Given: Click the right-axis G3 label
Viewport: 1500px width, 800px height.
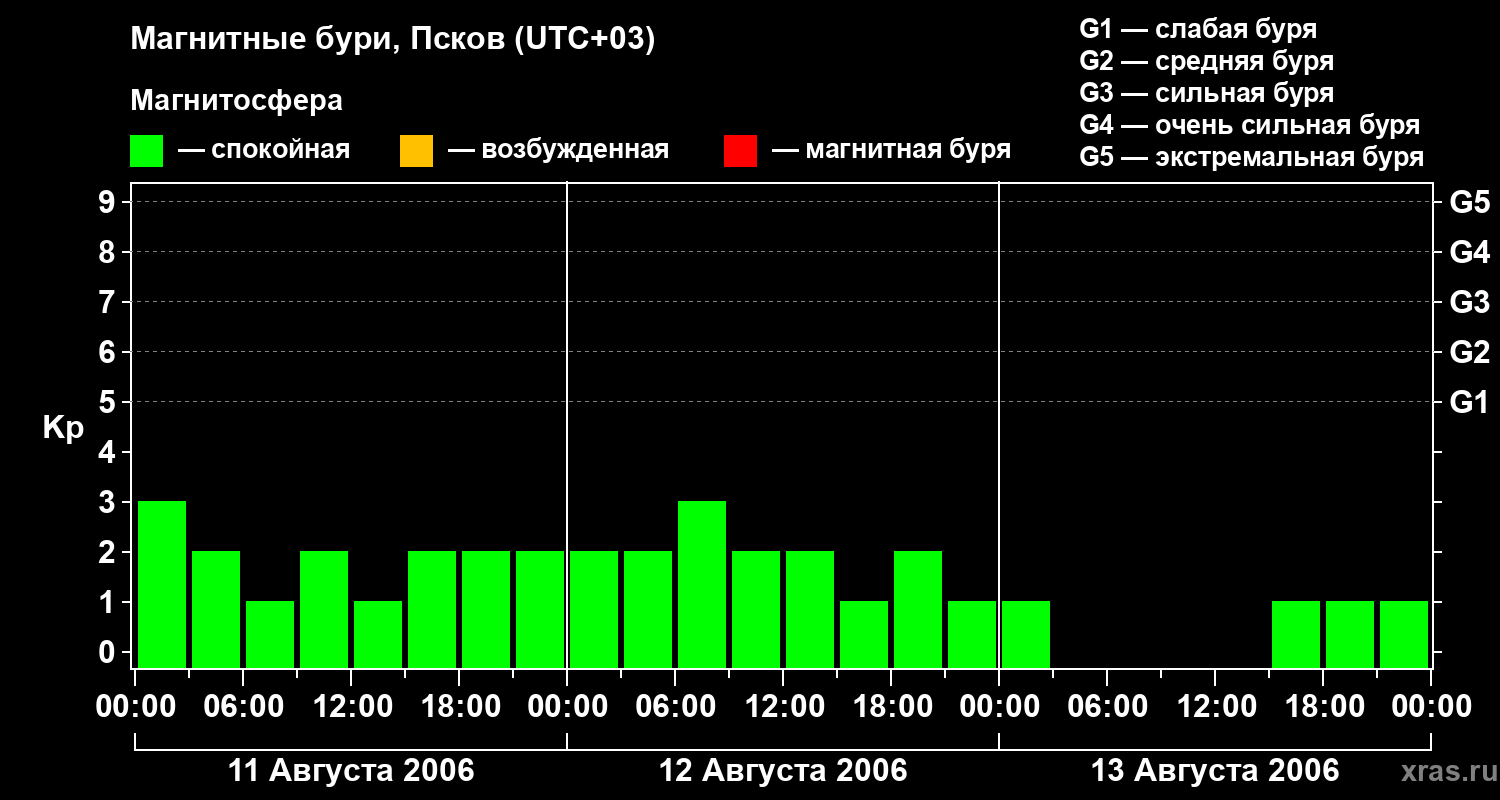Looking at the screenshot, I should 1469,302.
